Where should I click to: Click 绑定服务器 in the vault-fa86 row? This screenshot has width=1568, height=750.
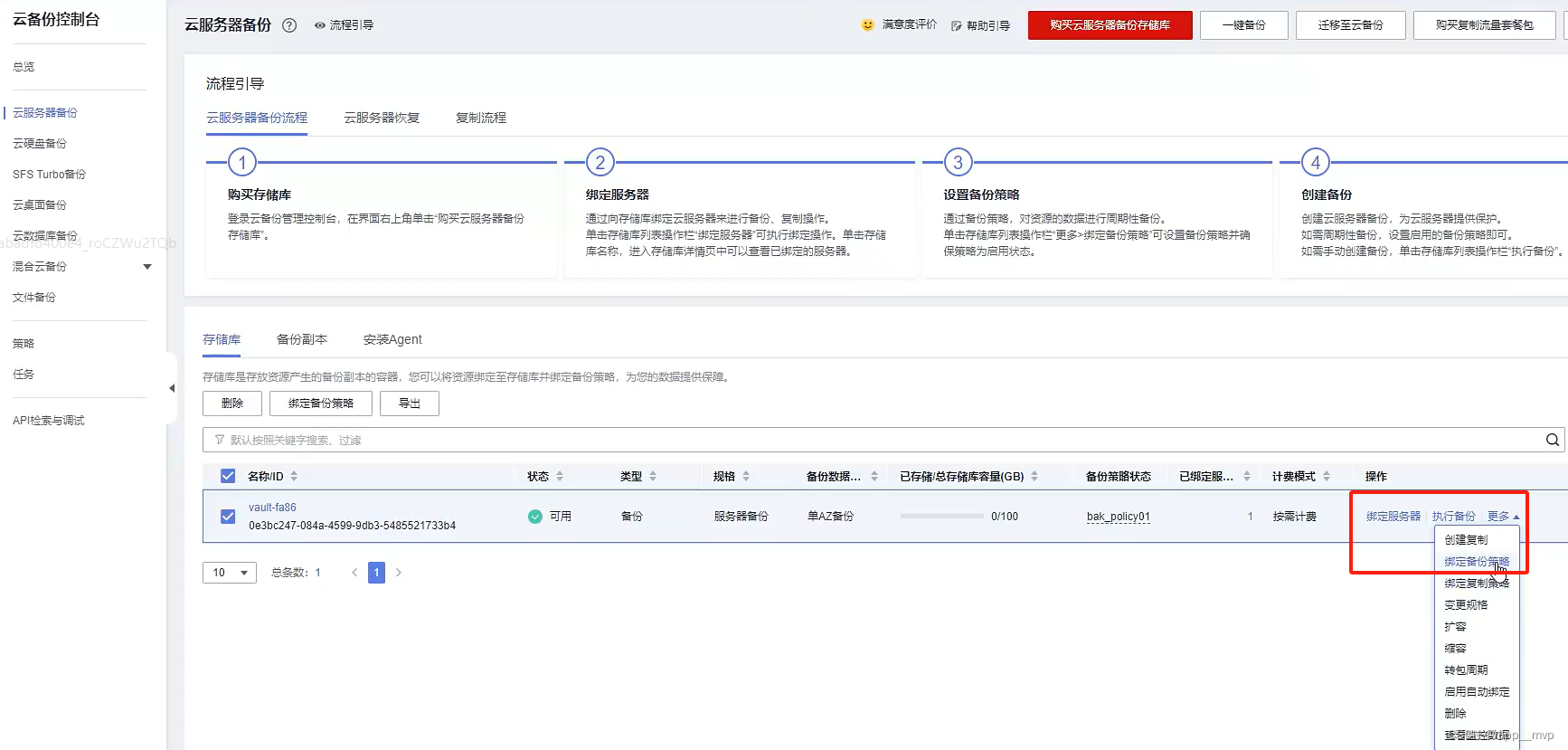(x=1393, y=517)
